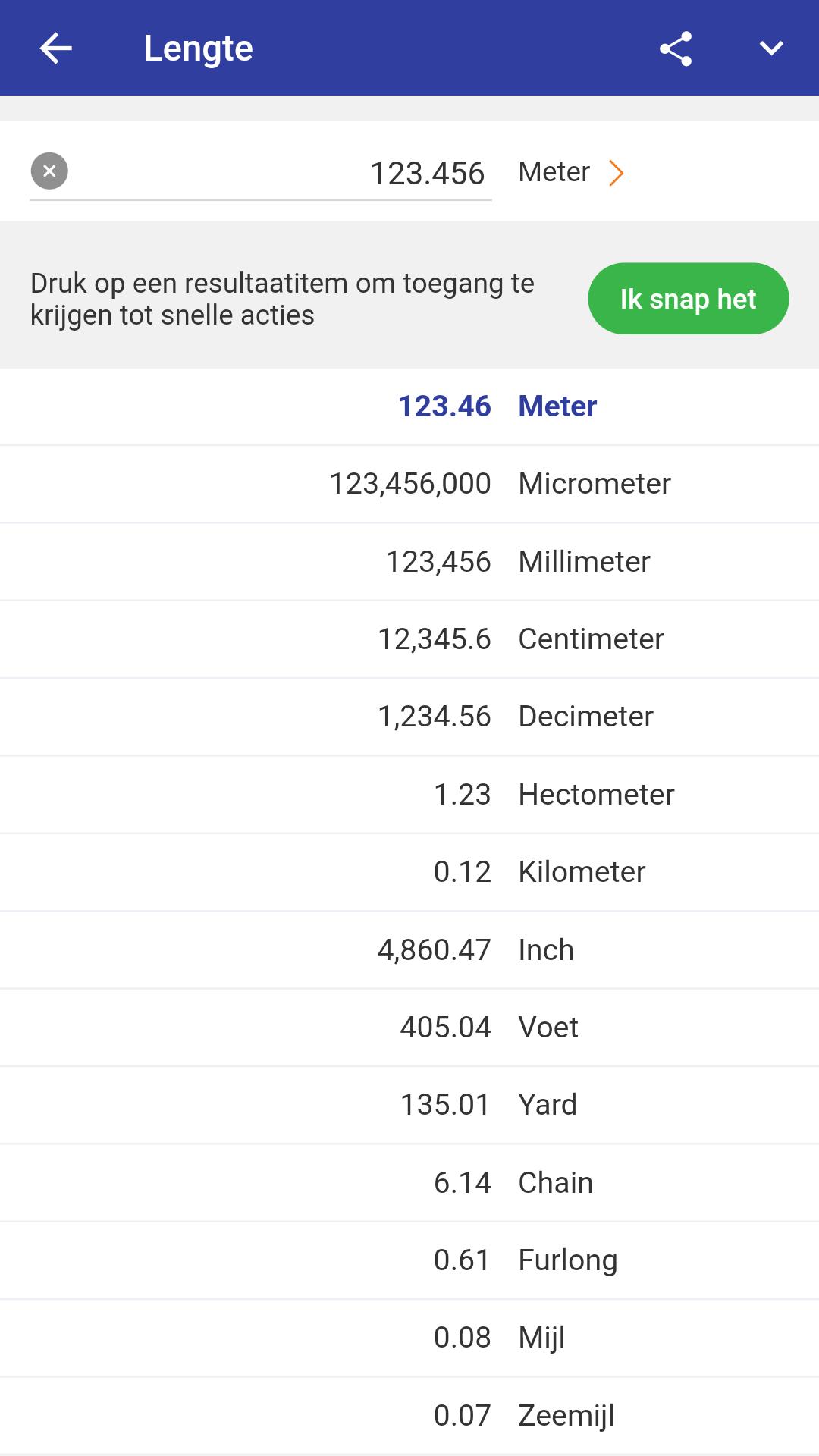The image size is (819, 1456).
Task: Choose the Meter source unit label
Action: point(554,172)
